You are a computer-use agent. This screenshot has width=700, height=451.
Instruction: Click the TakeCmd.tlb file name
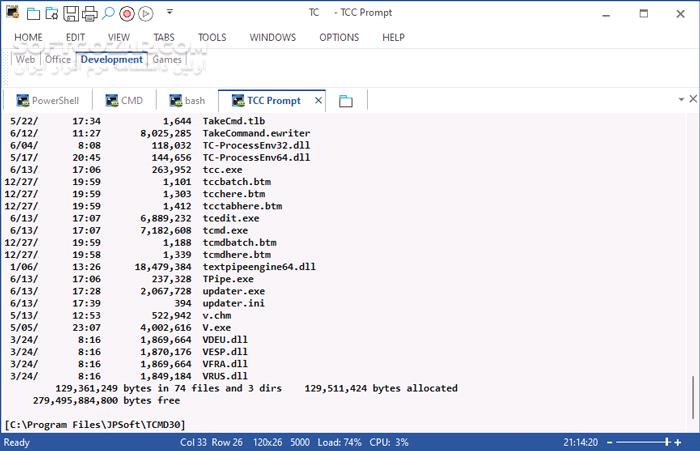233,121
